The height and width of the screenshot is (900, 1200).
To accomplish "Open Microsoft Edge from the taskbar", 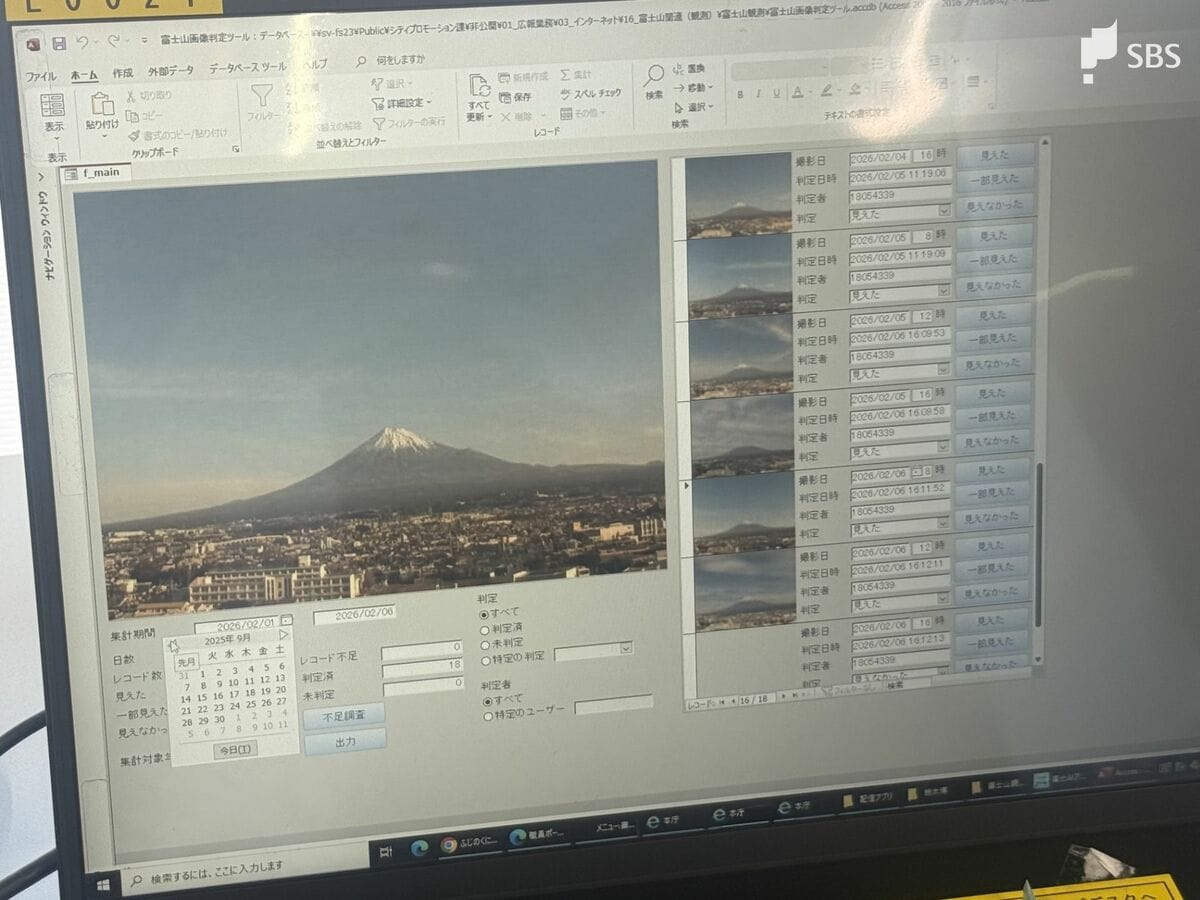I will [x=419, y=846].
